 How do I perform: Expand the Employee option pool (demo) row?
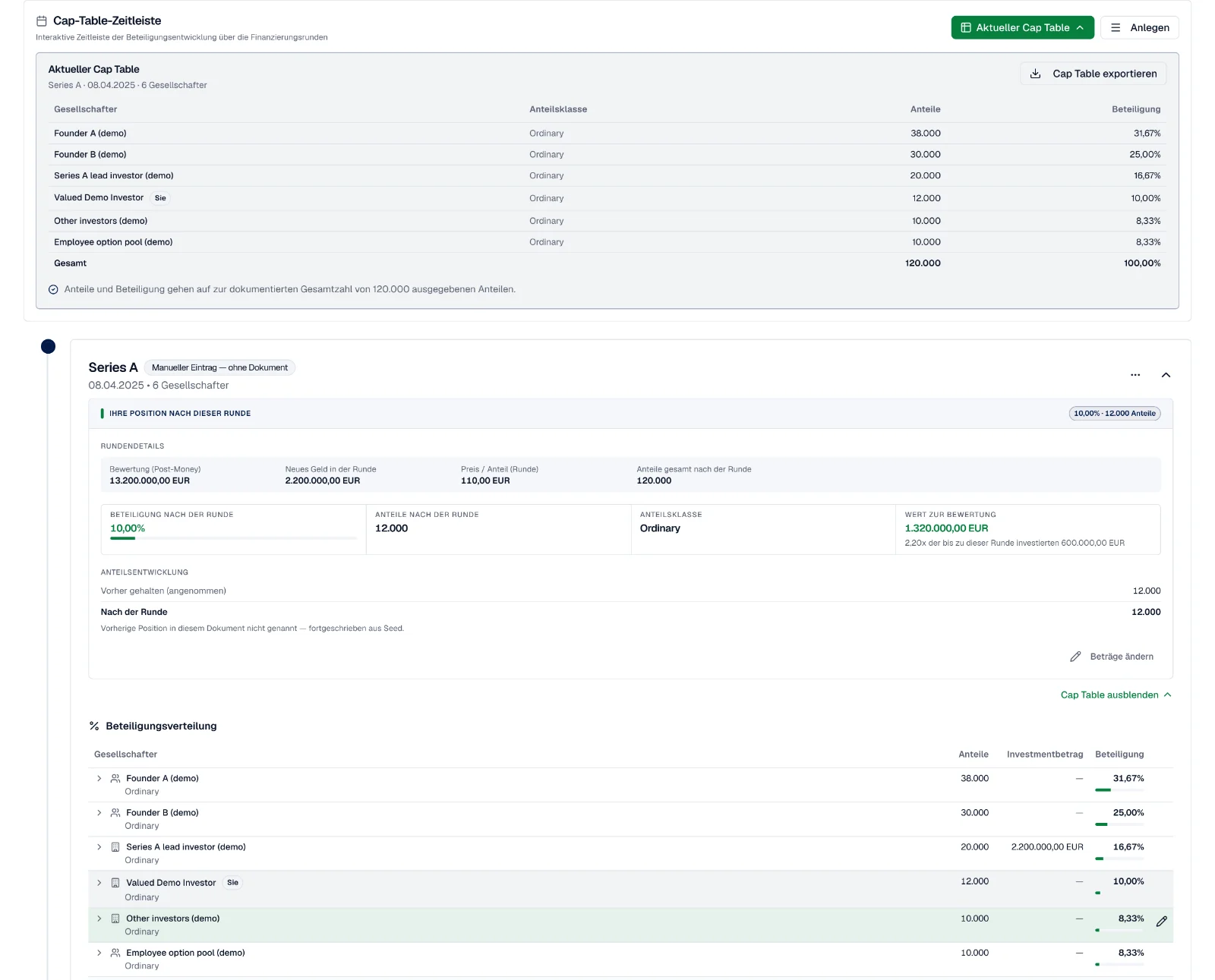(99, 953)
